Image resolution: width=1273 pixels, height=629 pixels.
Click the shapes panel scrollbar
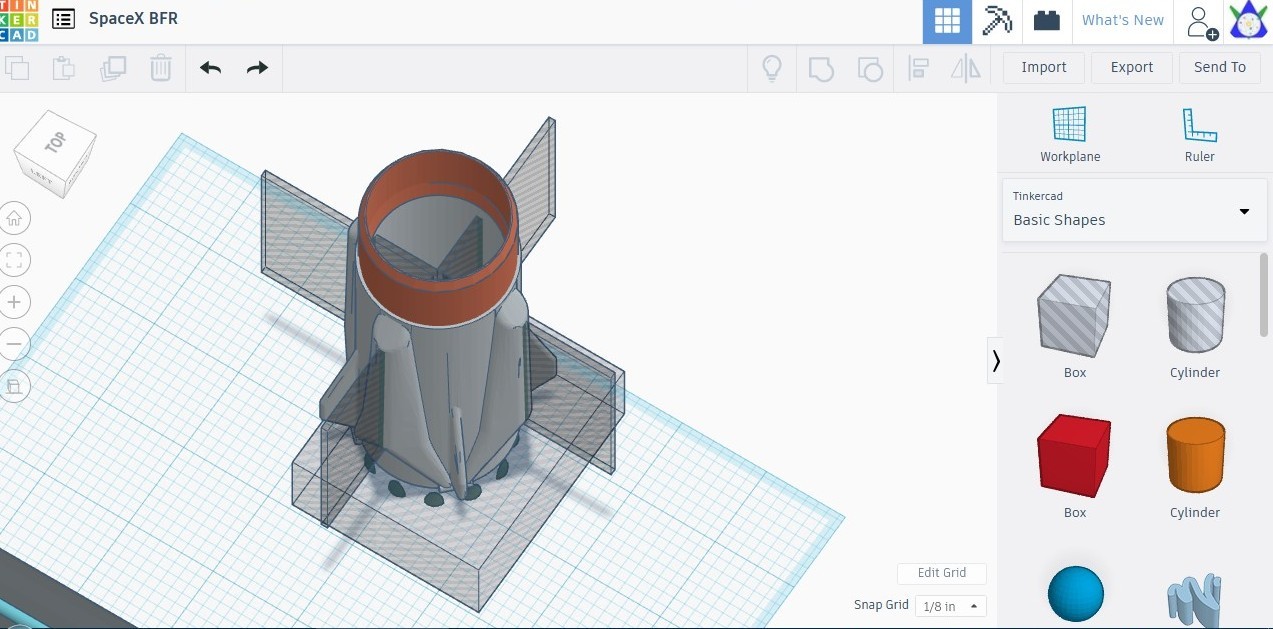pyautogui.click(x=1264, y=295)
